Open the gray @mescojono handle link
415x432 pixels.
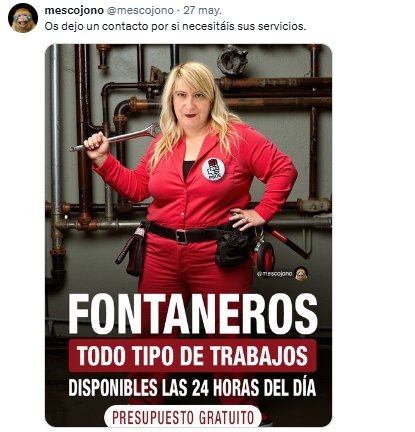(140, 11)
